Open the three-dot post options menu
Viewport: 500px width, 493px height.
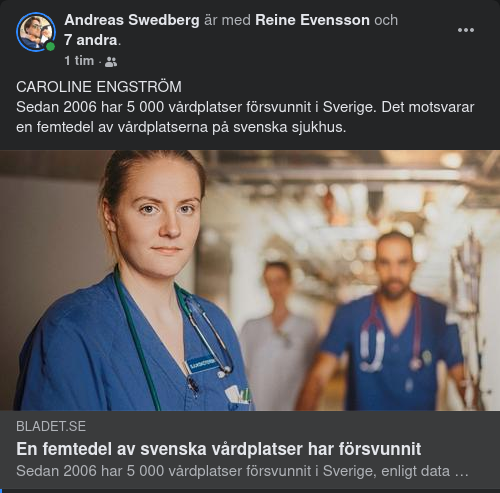pyautogui.click(x=465, y=30)
